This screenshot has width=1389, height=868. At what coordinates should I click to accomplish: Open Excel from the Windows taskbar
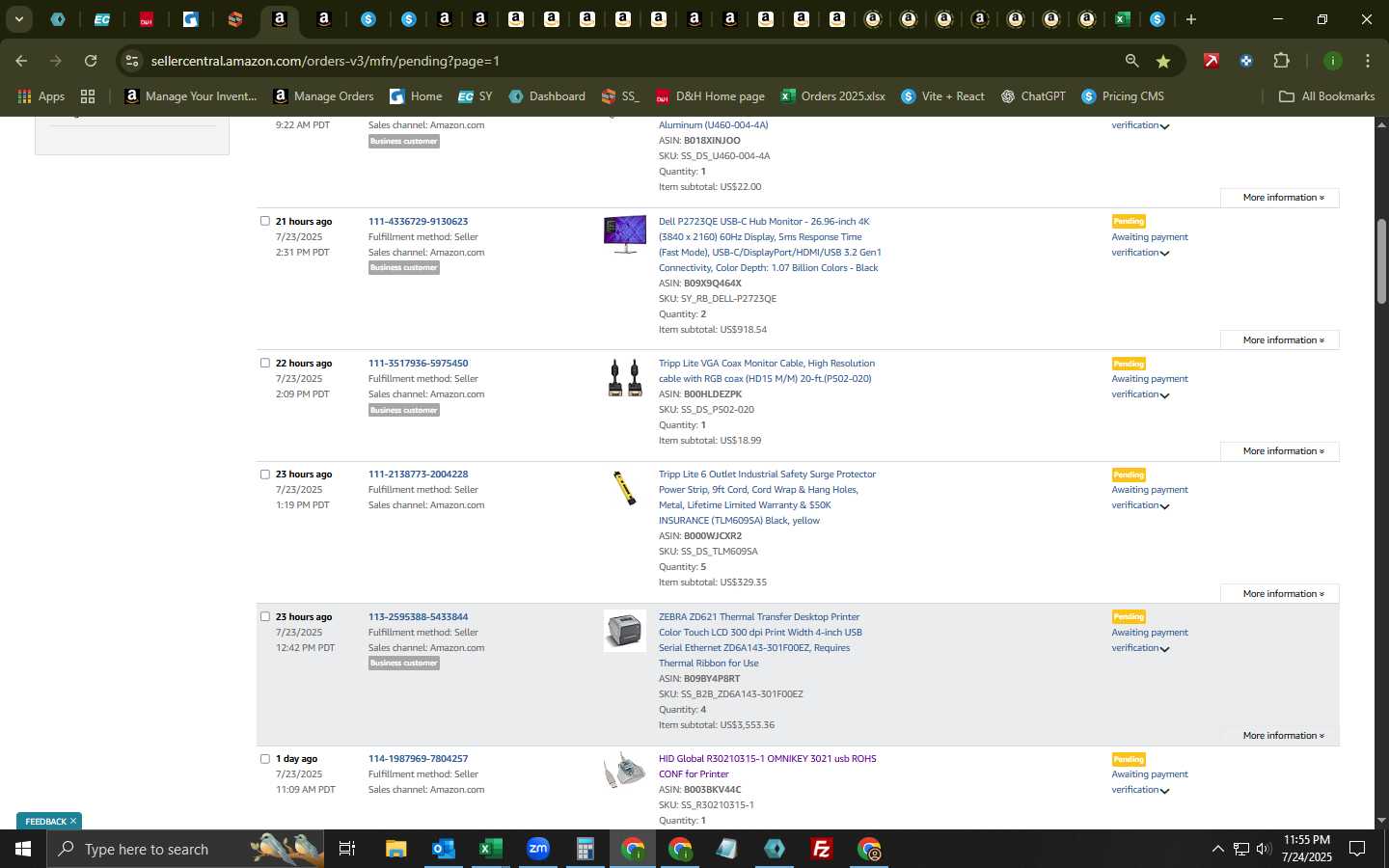point(490,849)
